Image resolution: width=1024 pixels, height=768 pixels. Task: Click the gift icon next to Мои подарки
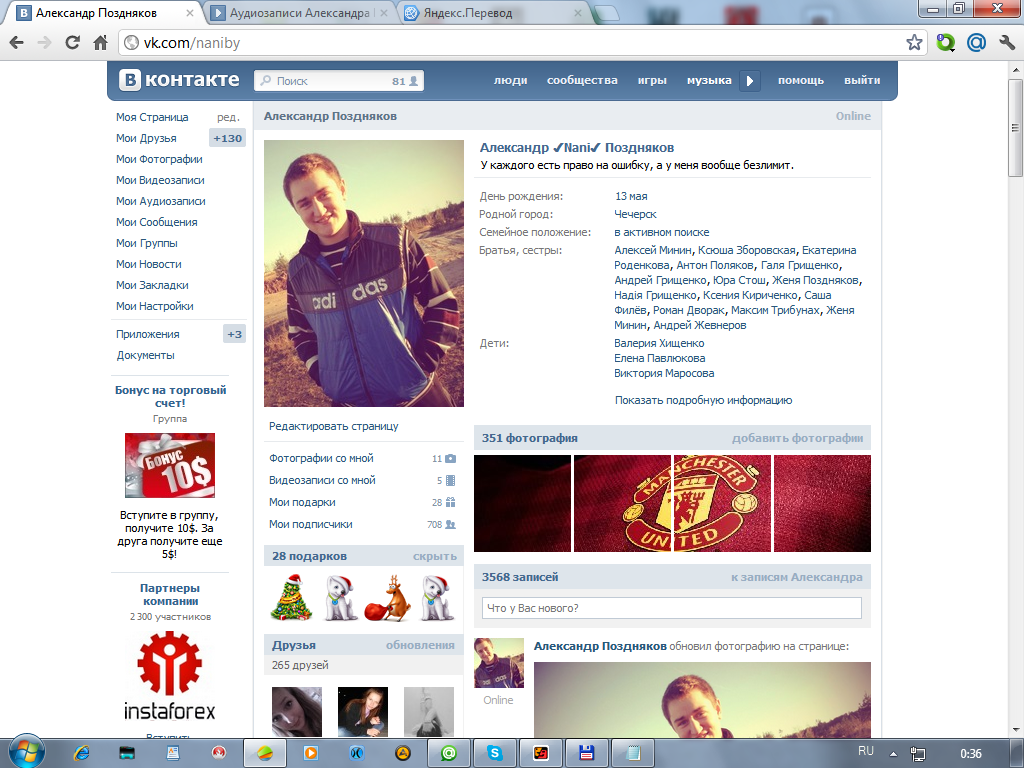(x=451, y=502)
